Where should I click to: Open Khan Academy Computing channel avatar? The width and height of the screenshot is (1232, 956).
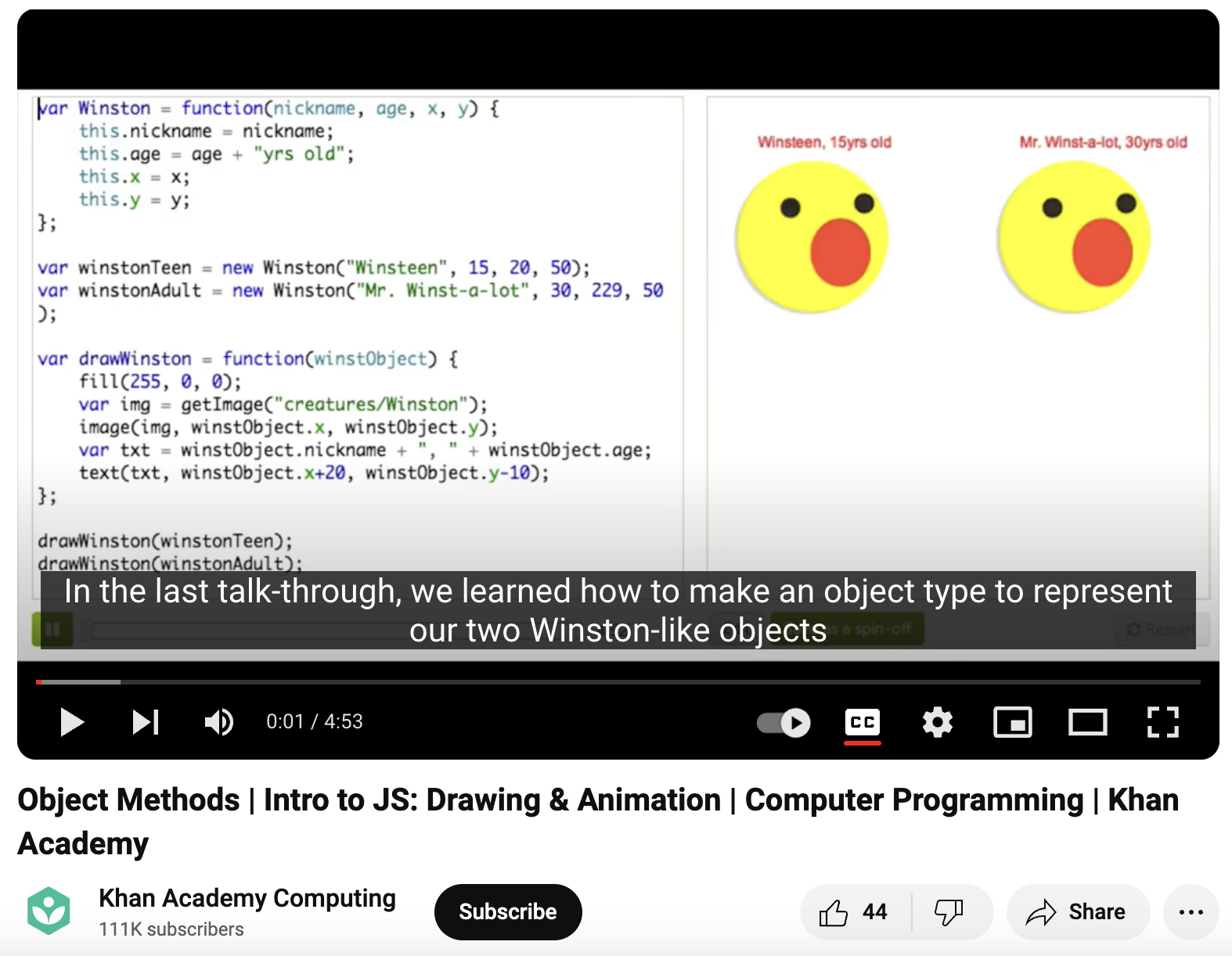[49, 911]
